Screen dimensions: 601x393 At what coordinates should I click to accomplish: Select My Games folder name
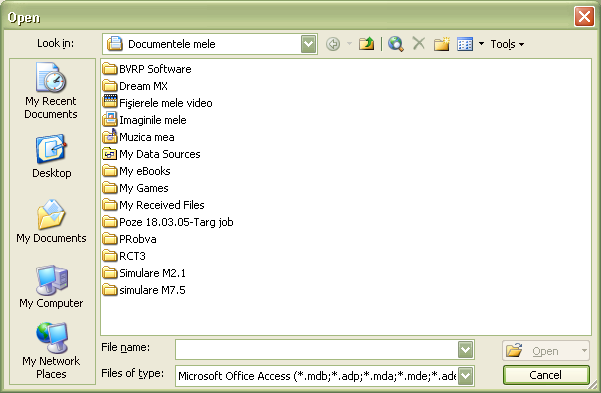pyautogui.click(x=144, y=188)
